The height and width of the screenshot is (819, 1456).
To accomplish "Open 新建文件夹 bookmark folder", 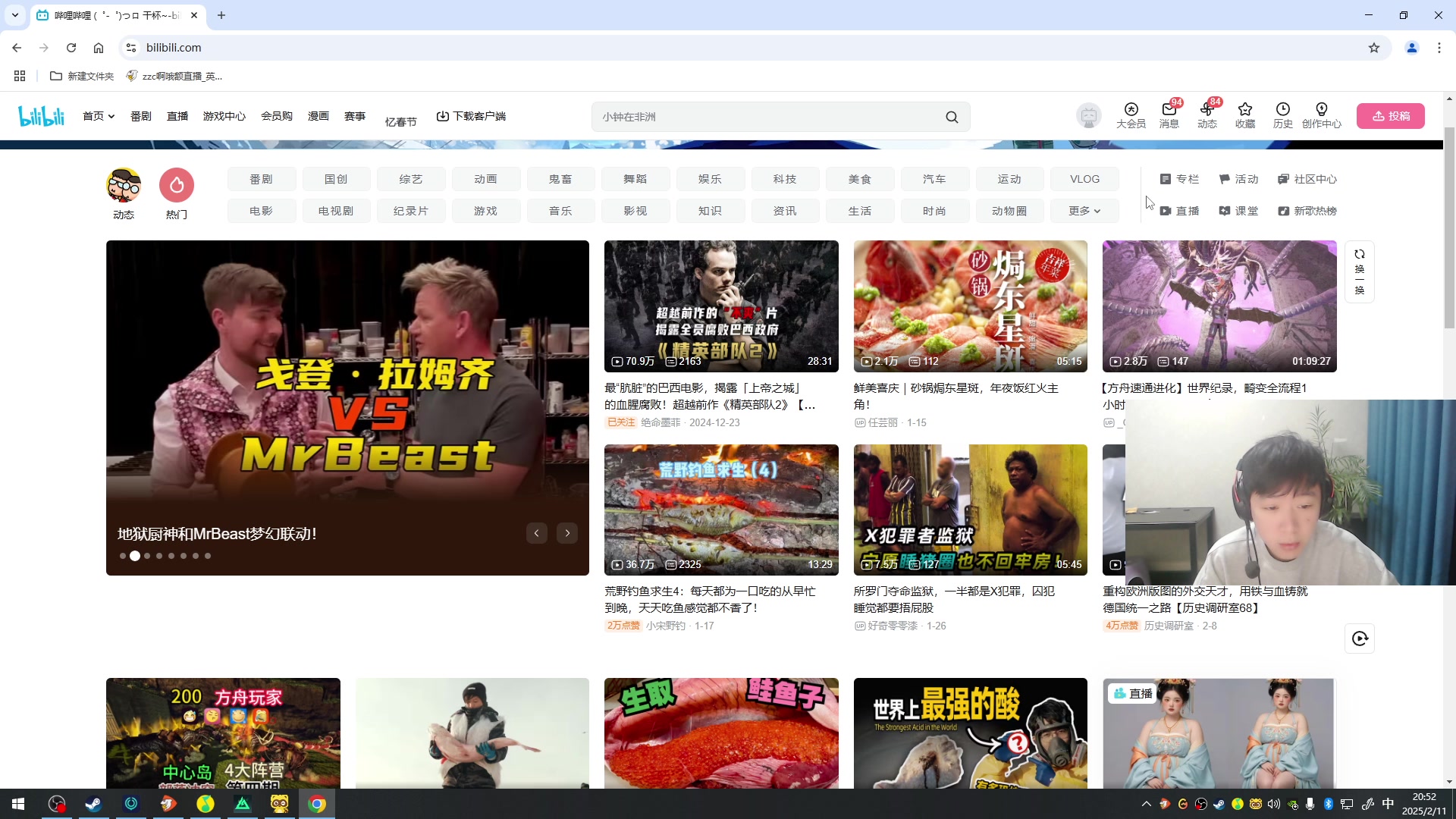I will 82,76.
